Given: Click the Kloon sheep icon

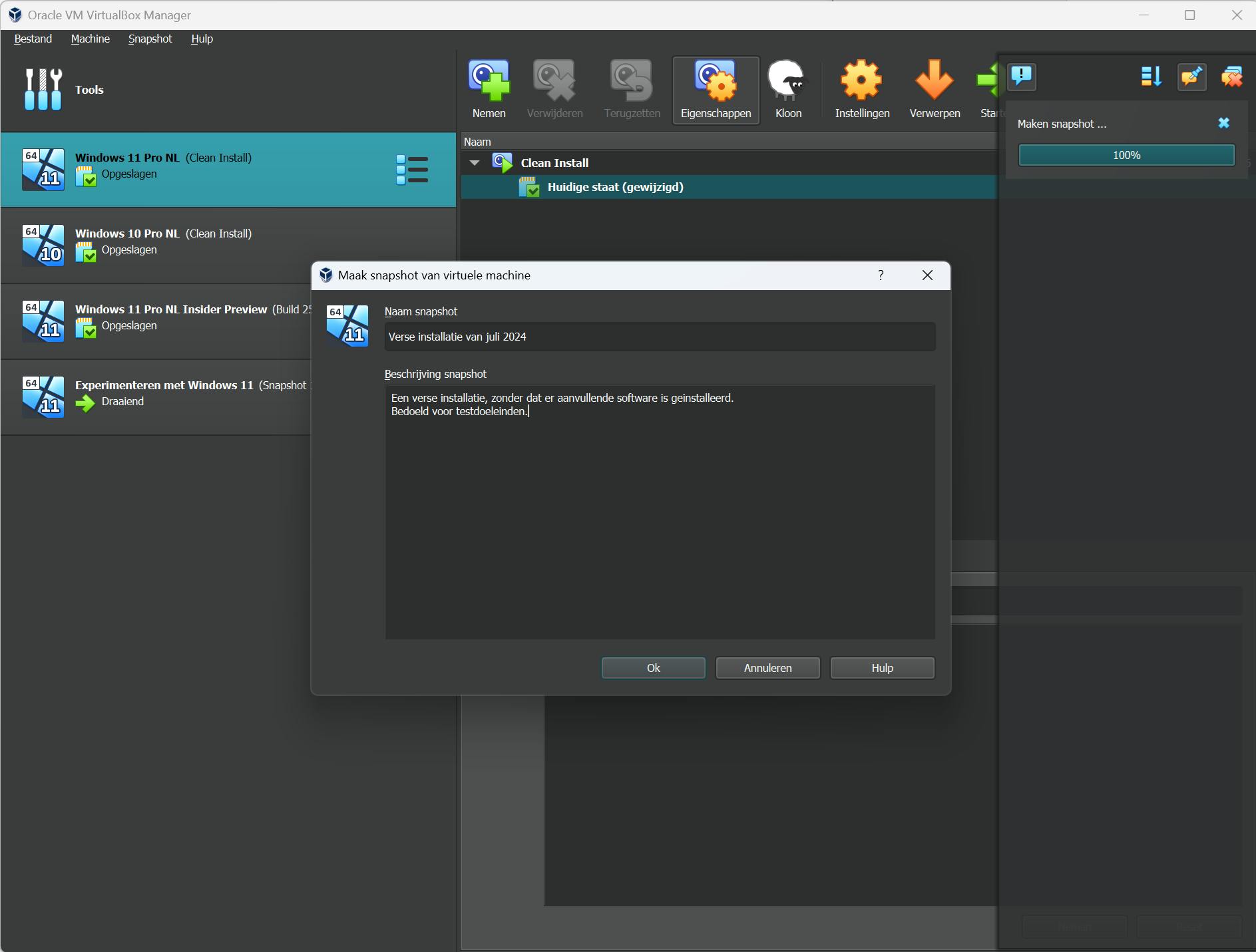Looking at the screenshot, I should [788, 81].
